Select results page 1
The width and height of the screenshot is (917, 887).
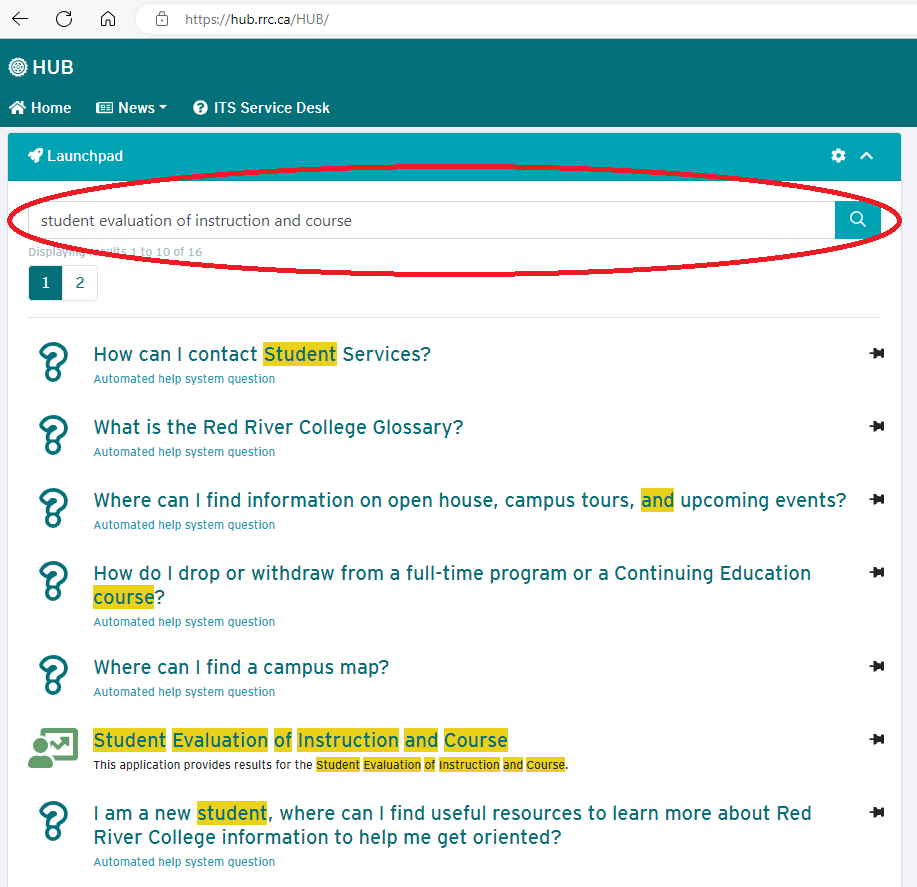coord(46,283)
